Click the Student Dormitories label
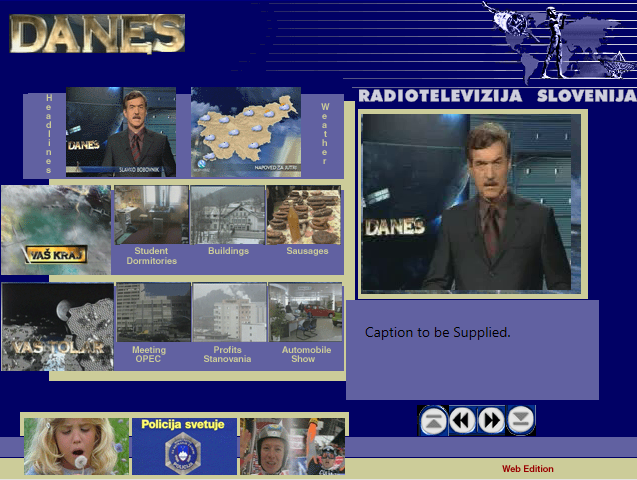 152,256
